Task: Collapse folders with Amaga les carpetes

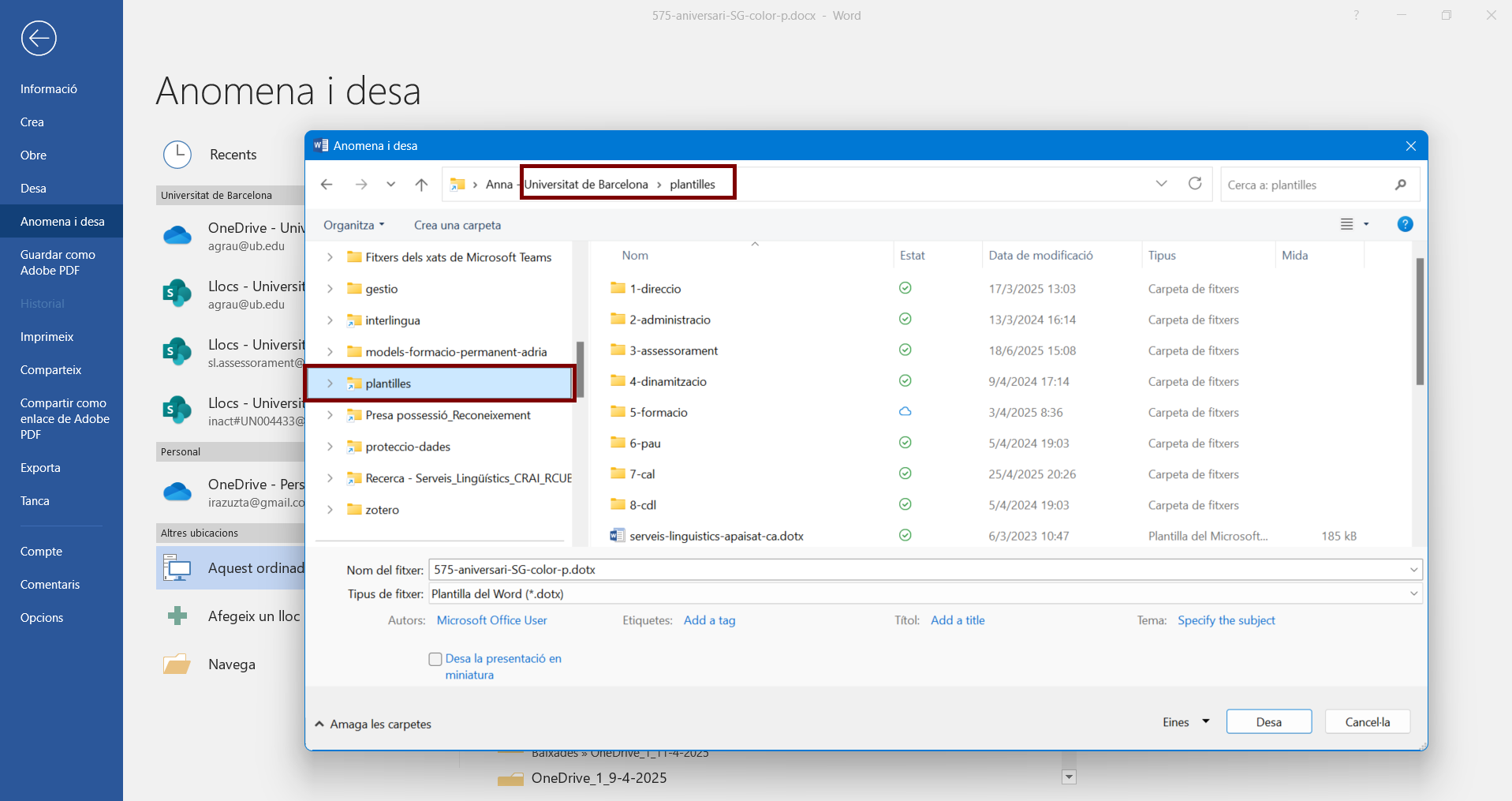Action: (x=373, y=724)
